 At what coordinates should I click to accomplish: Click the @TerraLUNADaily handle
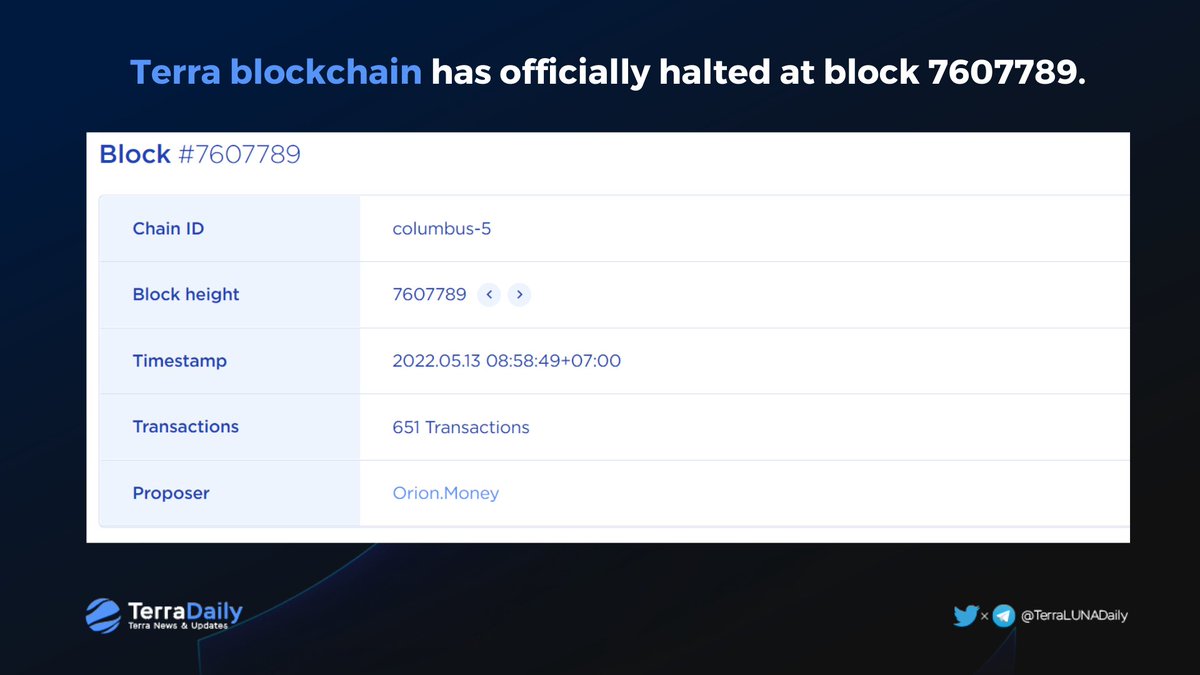(1074, 616)
